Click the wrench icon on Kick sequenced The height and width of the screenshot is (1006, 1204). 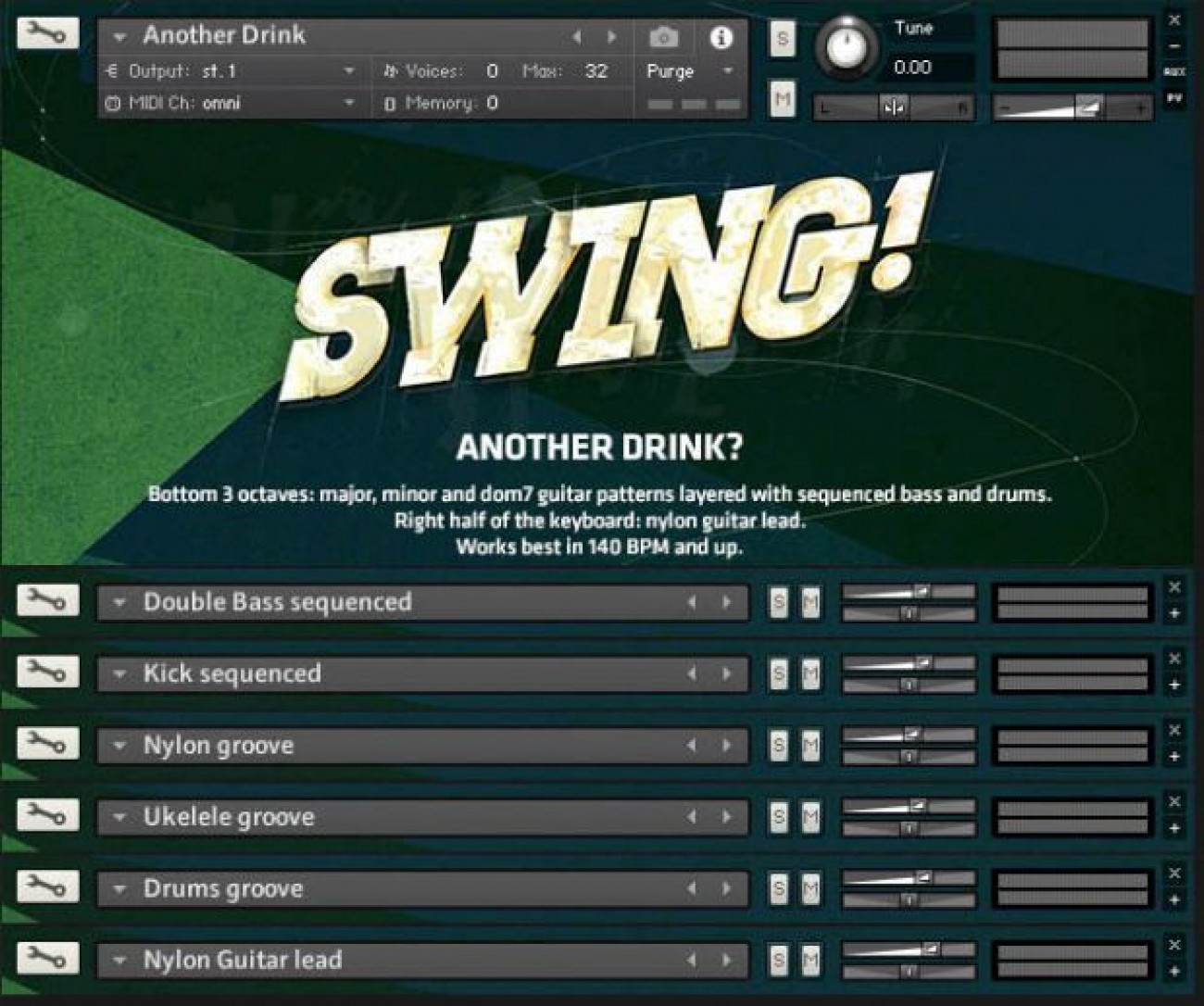pos(48,673)
